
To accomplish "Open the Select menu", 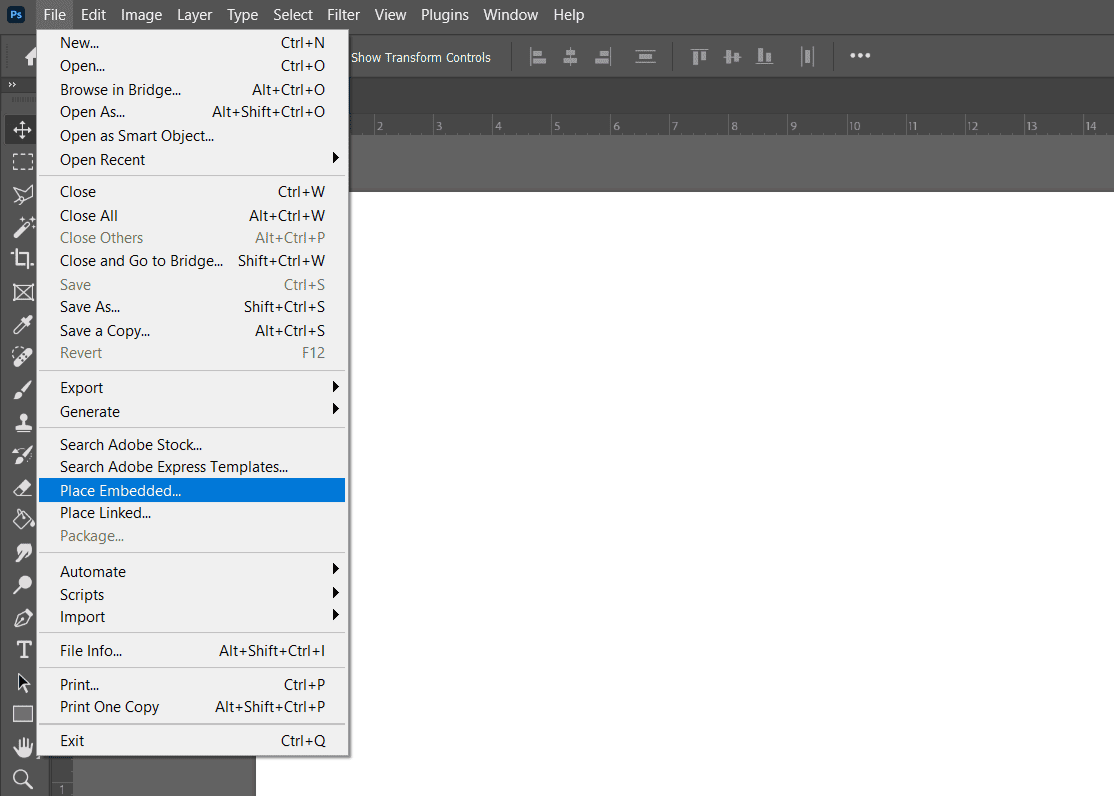I will 293,15.
